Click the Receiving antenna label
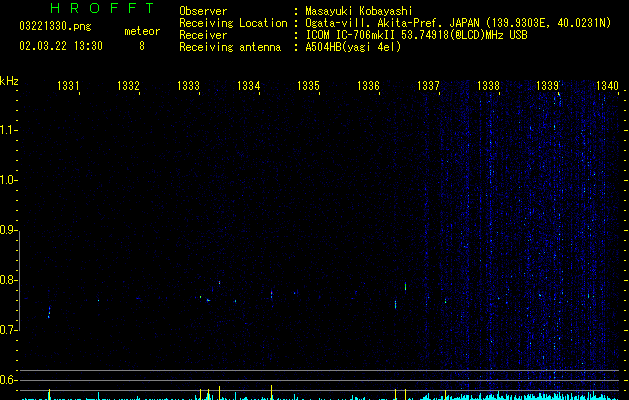This screenshot has height=400, width=629. click(x=230, y=47)
